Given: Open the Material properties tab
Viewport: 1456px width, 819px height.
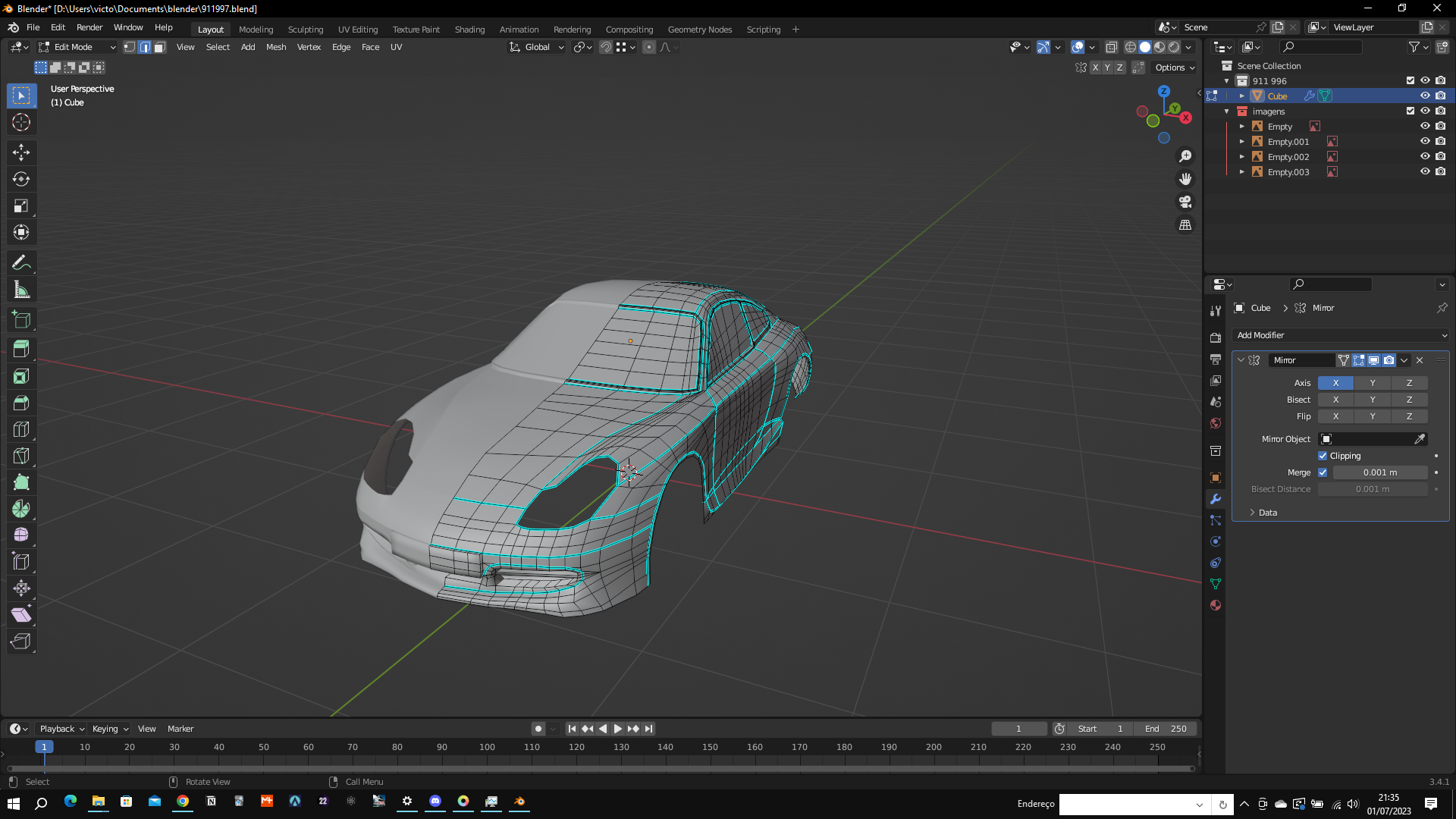Looking at the screenshot, I should point(1216,605).
